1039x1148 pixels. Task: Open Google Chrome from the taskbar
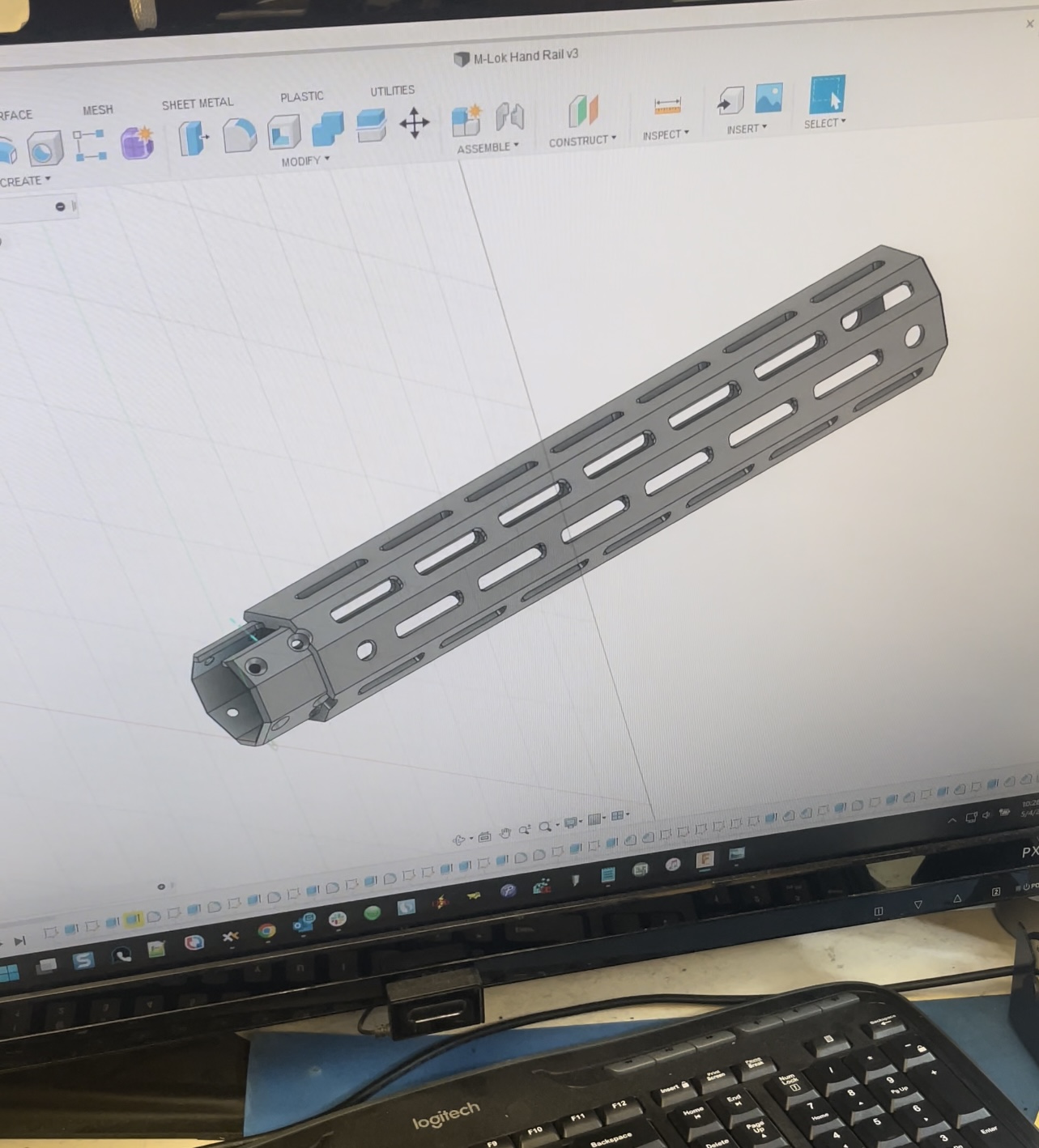266,931
